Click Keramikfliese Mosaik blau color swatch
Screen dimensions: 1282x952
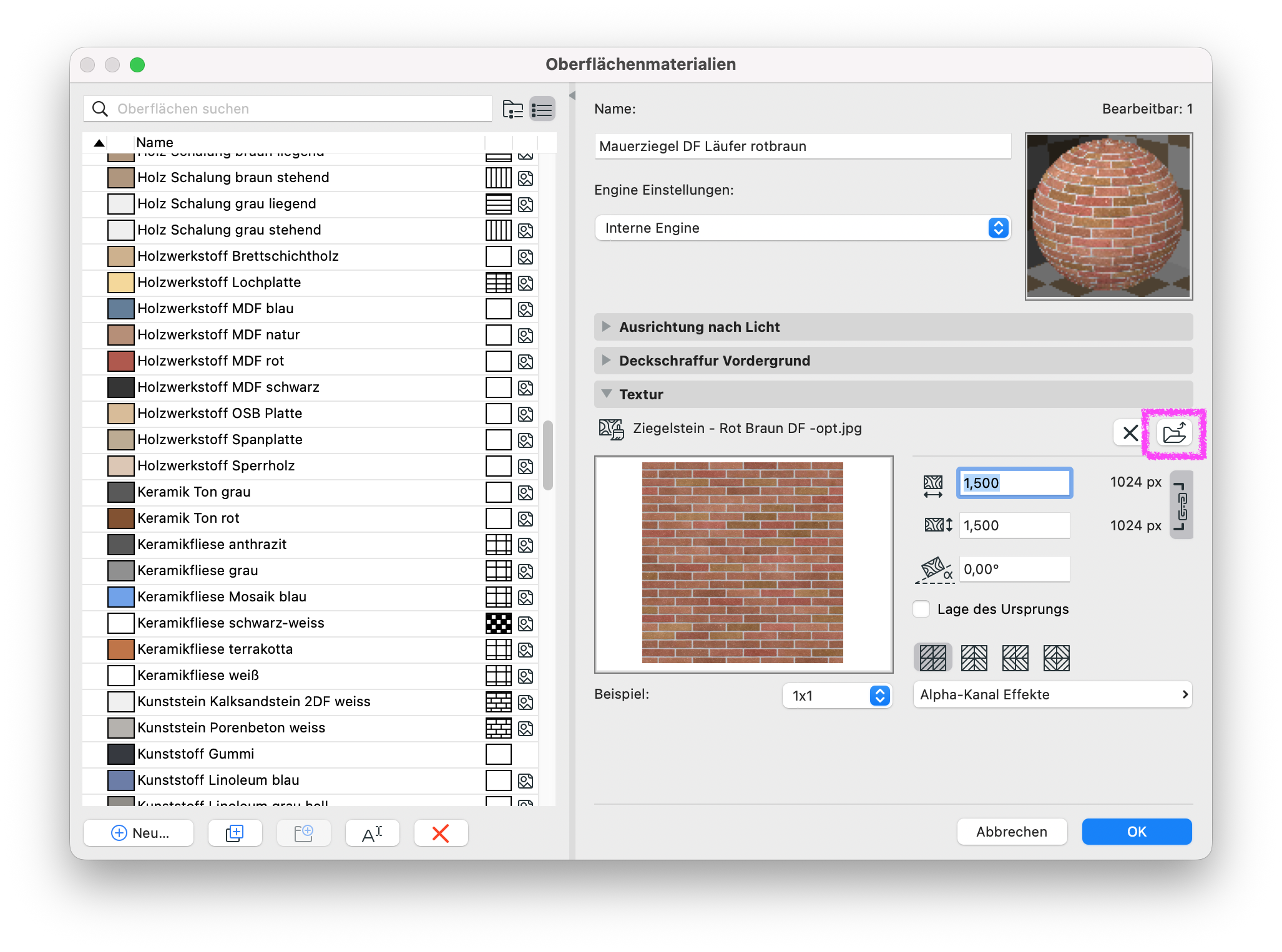121,597
